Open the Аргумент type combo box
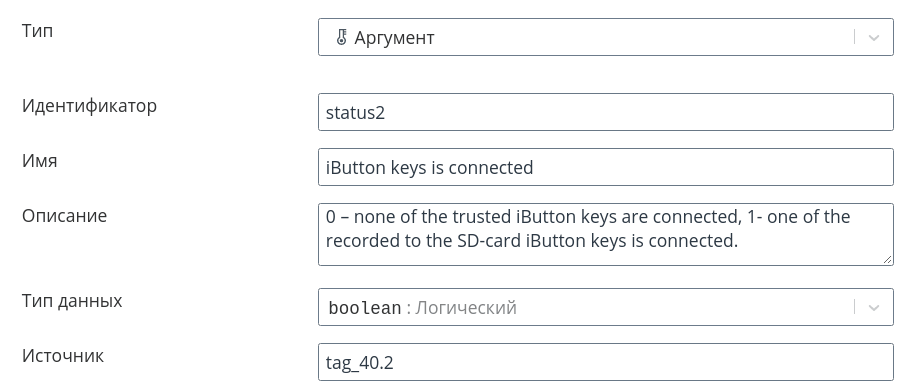 [606, 37]
